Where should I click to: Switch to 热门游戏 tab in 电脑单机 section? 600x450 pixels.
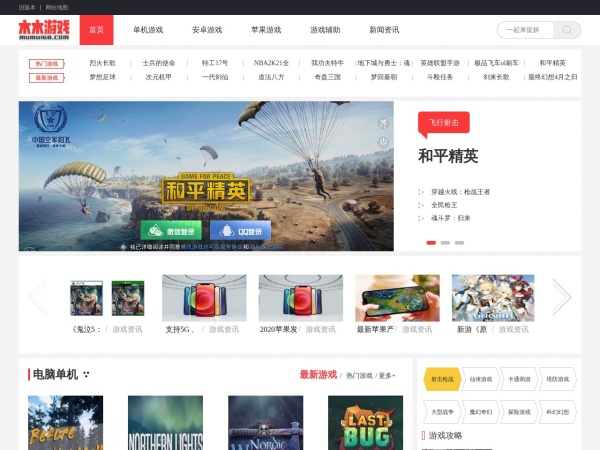pos(359,376)
